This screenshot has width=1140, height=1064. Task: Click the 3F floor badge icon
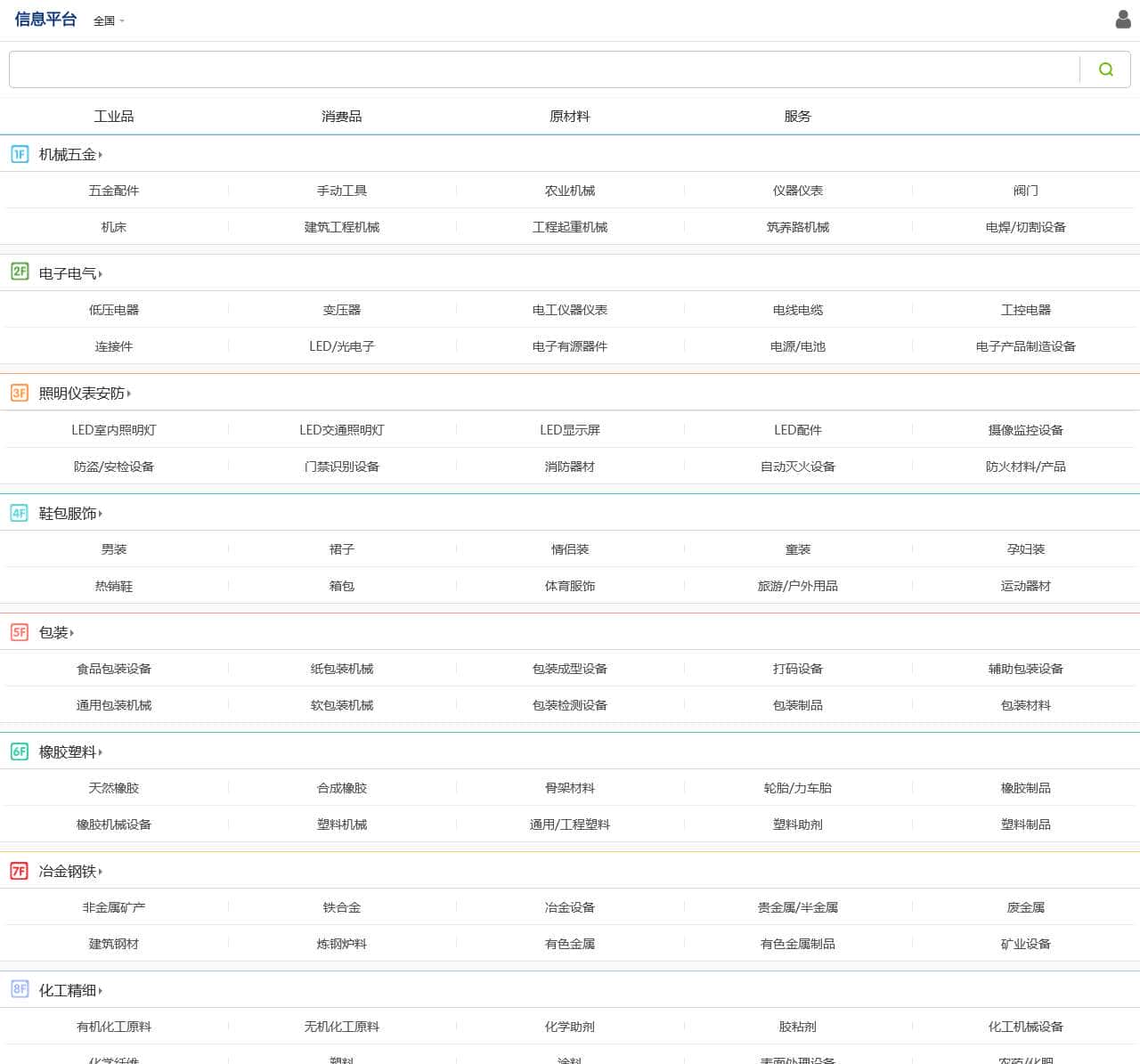(x=20, y=393)
